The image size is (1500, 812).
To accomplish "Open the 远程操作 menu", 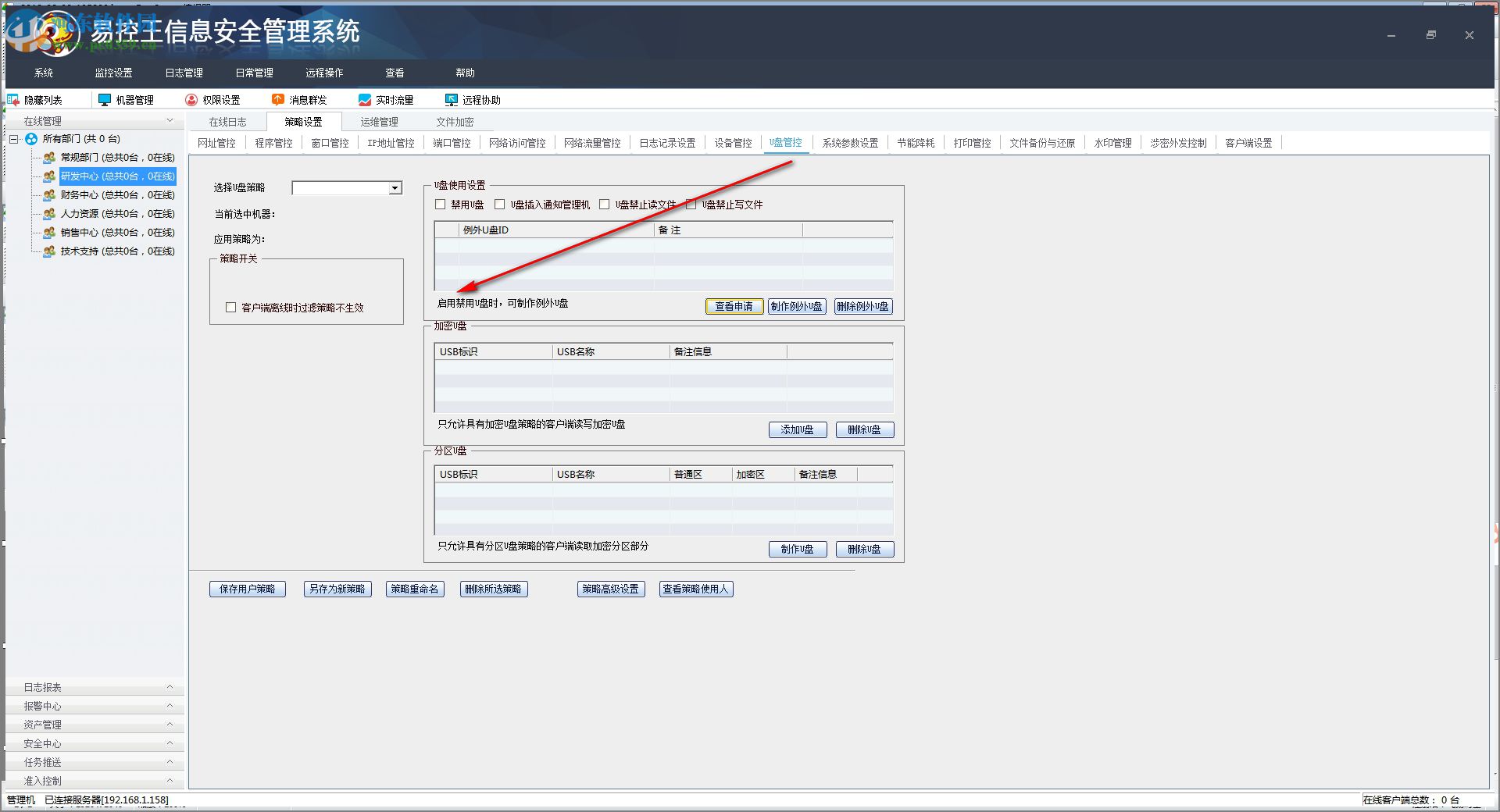I will click(325, 73).
